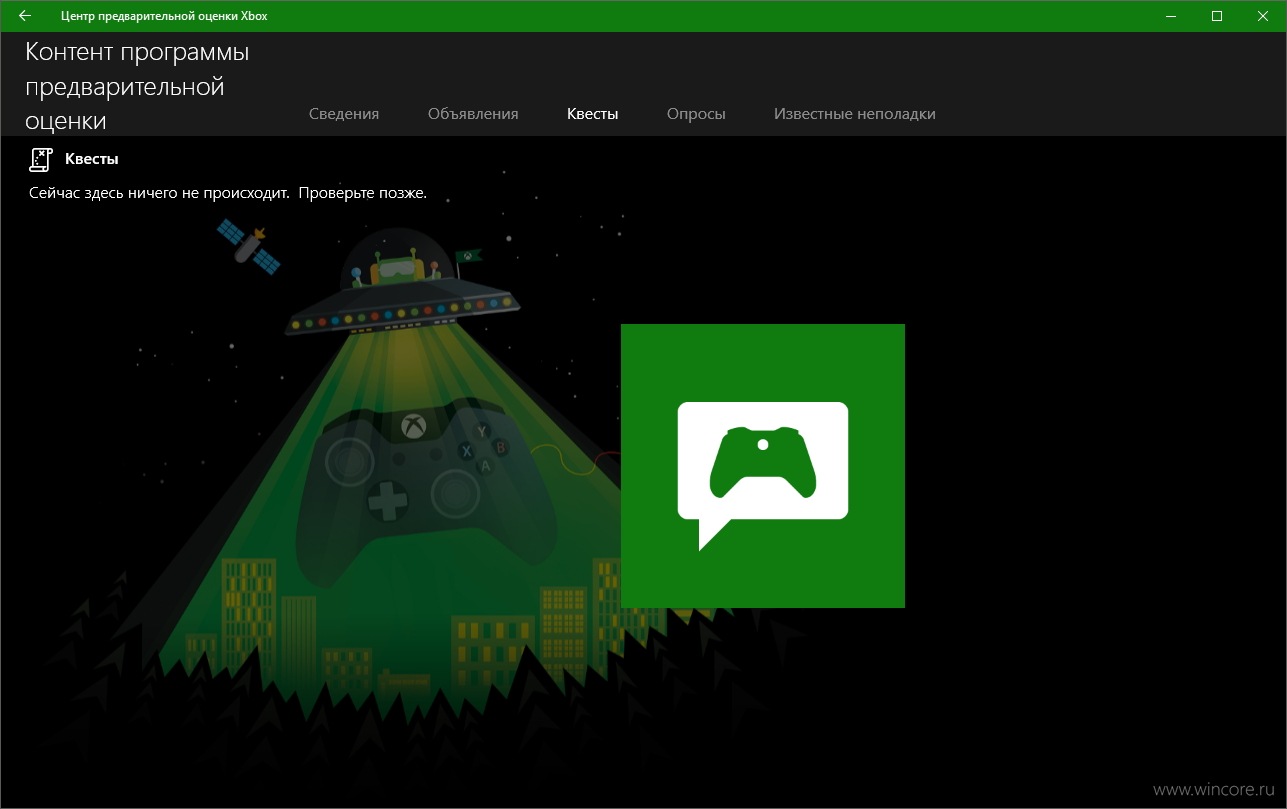Go back with the title bar arrow

click(x=25, y=16)
